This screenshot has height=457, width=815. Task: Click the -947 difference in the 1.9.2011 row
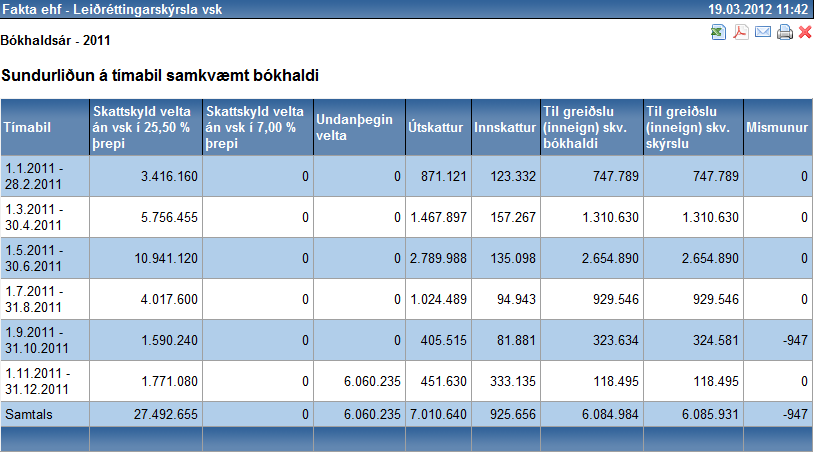793,340
